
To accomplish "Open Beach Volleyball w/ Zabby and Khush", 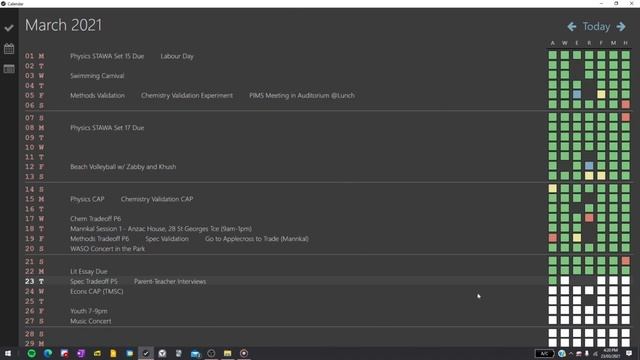I will pyautogui.click(x=123, y=167).
